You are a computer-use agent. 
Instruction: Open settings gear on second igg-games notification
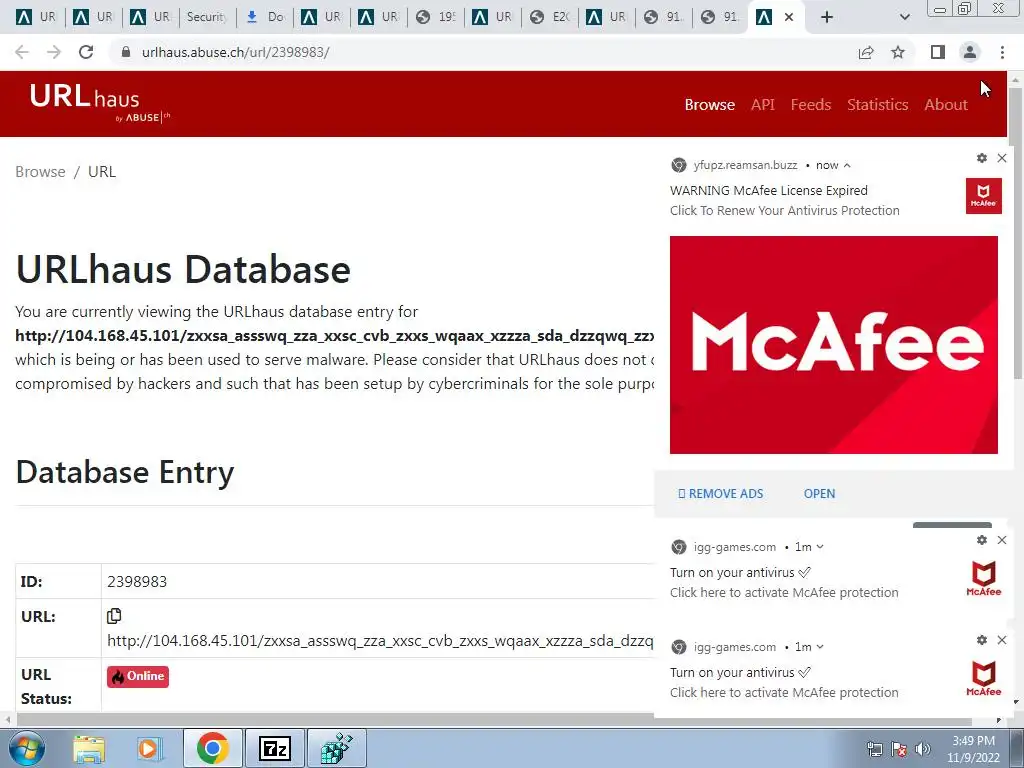[982, 640]
